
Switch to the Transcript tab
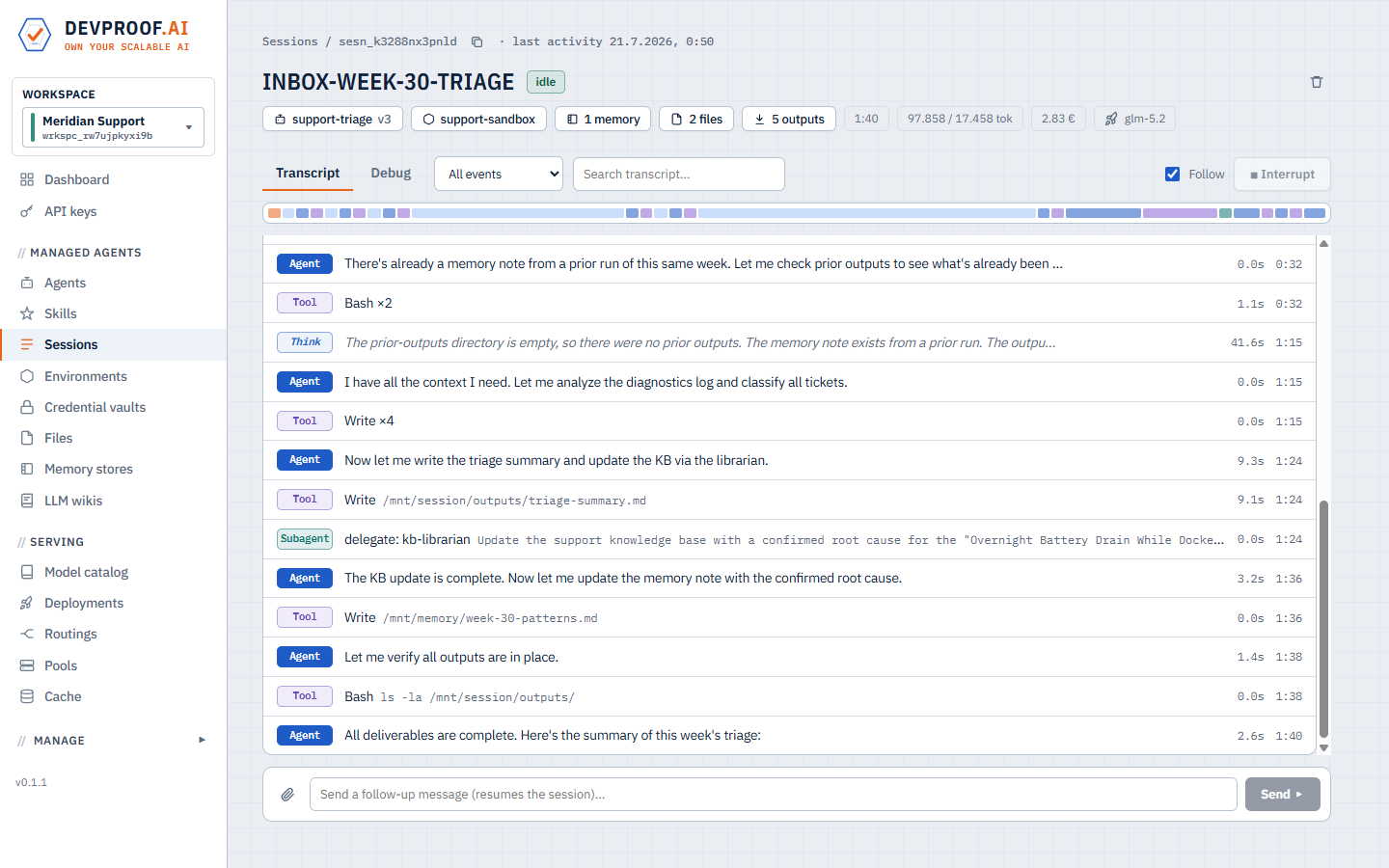coord(308,174)
